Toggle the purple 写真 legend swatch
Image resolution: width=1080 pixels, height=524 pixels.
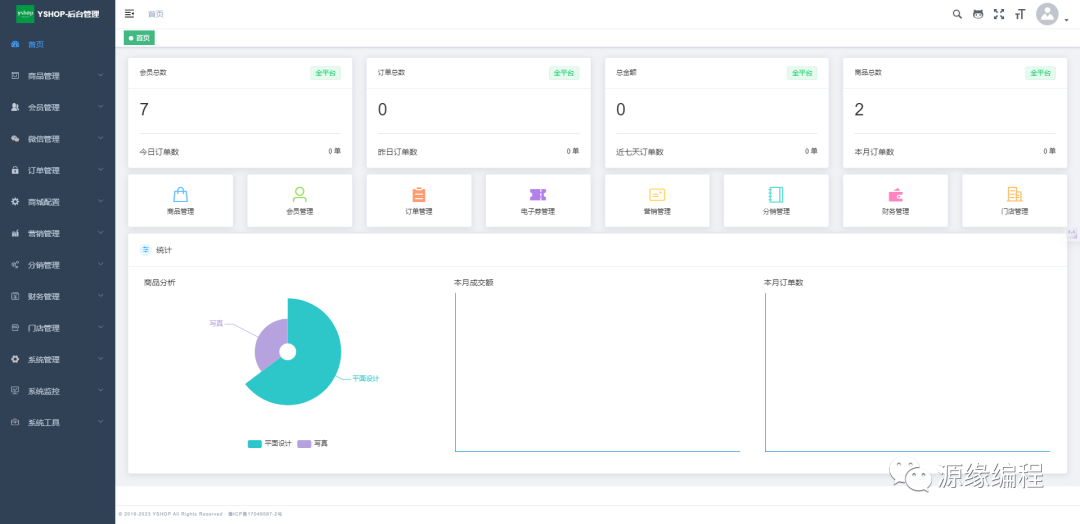pos(304,443)
